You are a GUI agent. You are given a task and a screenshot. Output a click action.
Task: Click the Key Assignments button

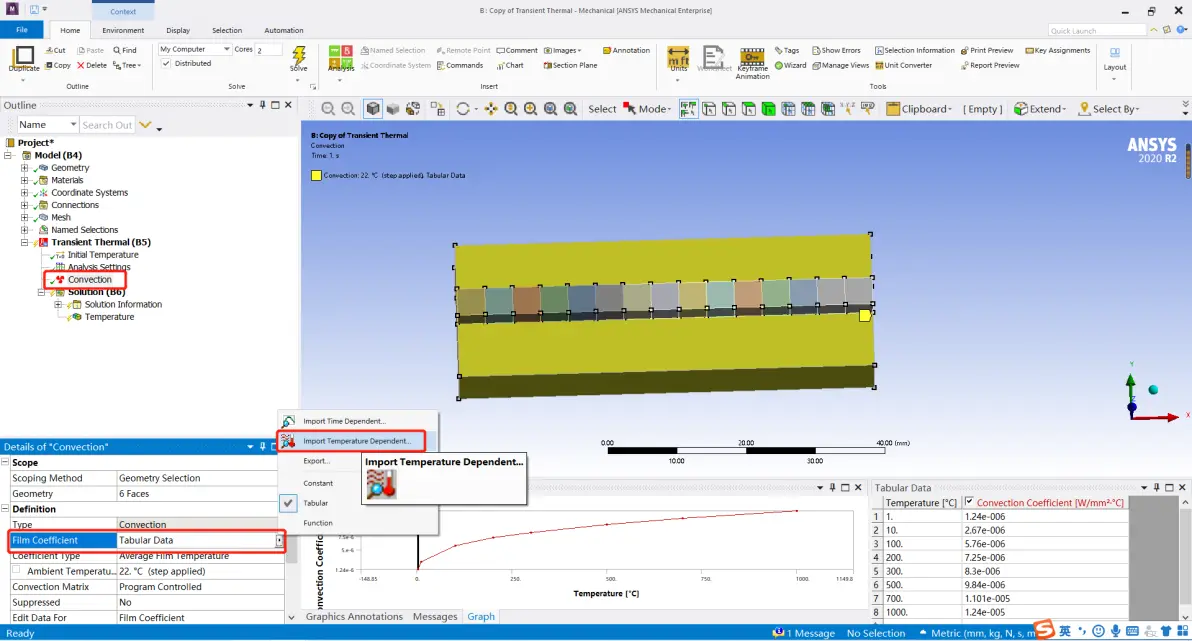(x=1057, y=50)
